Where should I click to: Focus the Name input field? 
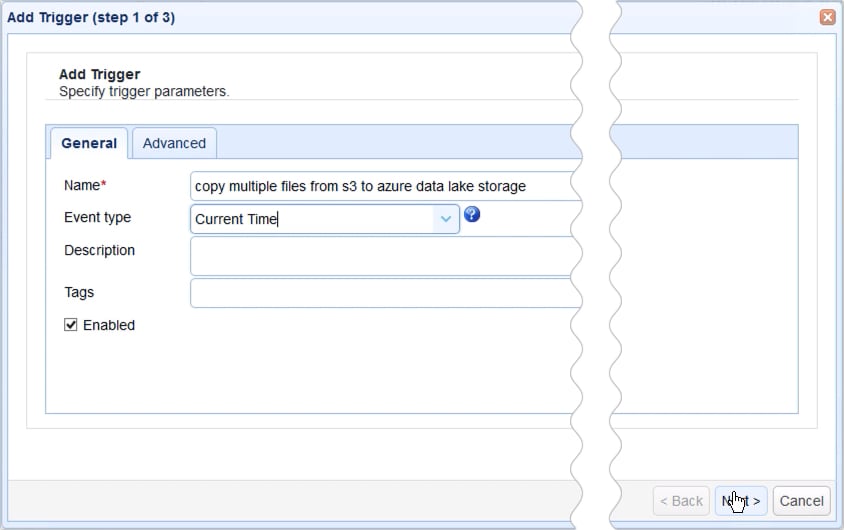pyautogui.click(x=380, y=186)
